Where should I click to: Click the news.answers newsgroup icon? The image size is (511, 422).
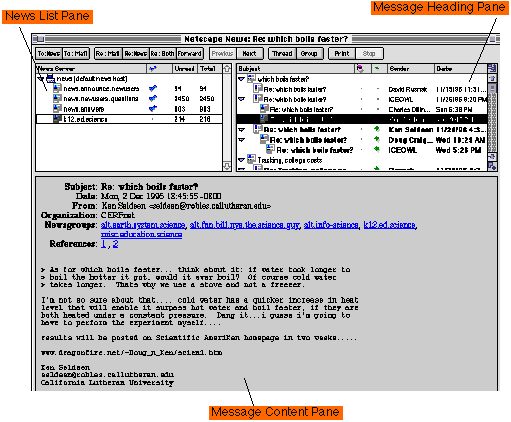coord(57,109)
